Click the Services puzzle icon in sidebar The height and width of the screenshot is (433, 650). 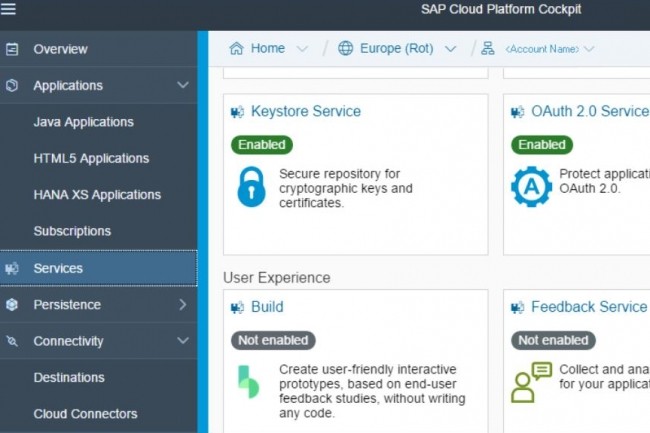pyautogui.click(x=12, y=269)
